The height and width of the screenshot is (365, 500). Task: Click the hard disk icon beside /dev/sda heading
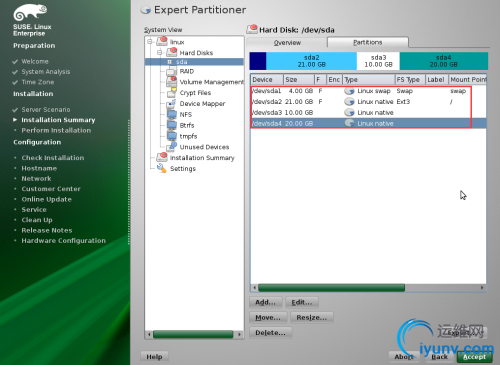click(252, 29)
